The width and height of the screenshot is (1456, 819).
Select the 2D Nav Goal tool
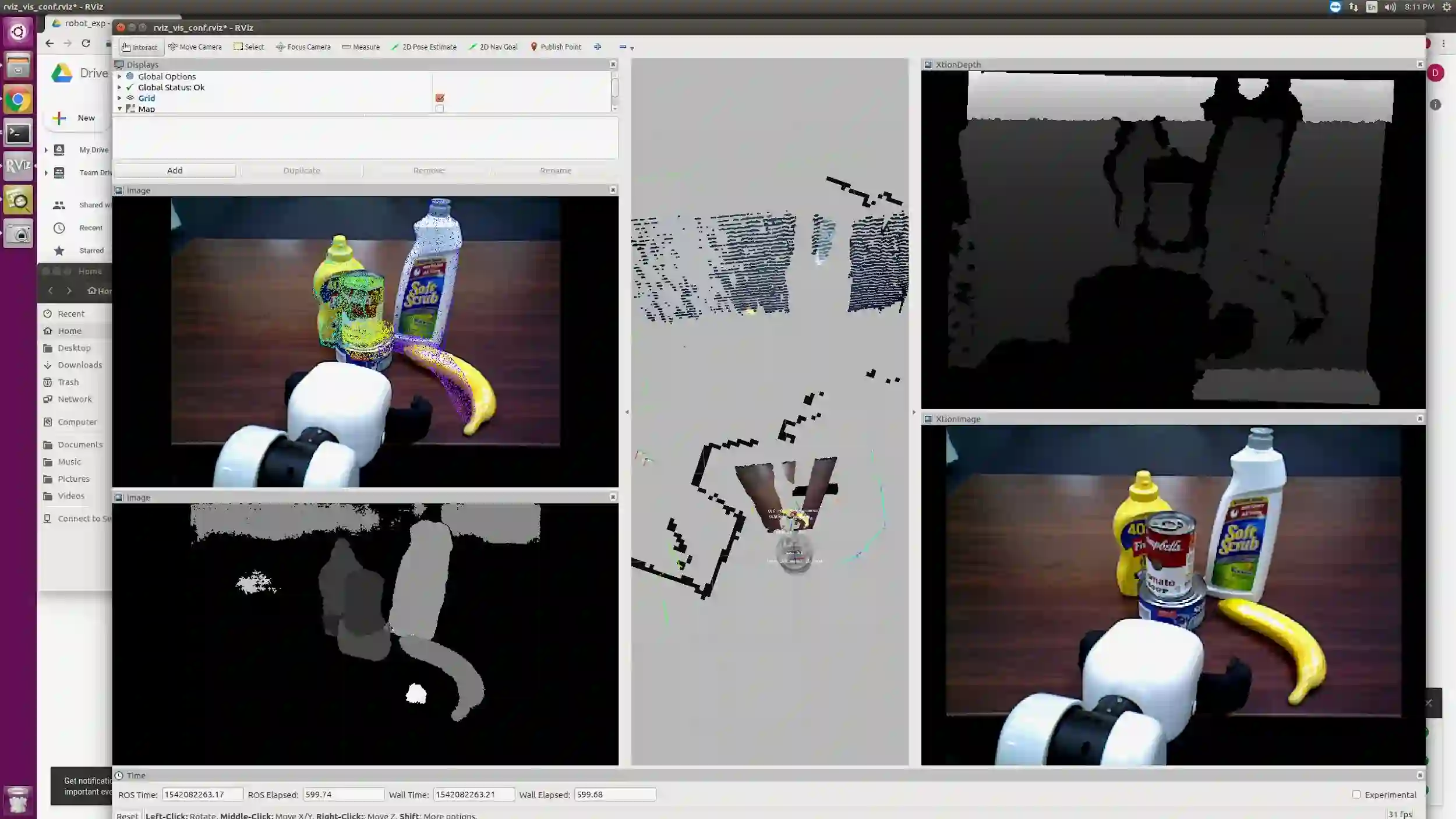click(x=493, y=47)
